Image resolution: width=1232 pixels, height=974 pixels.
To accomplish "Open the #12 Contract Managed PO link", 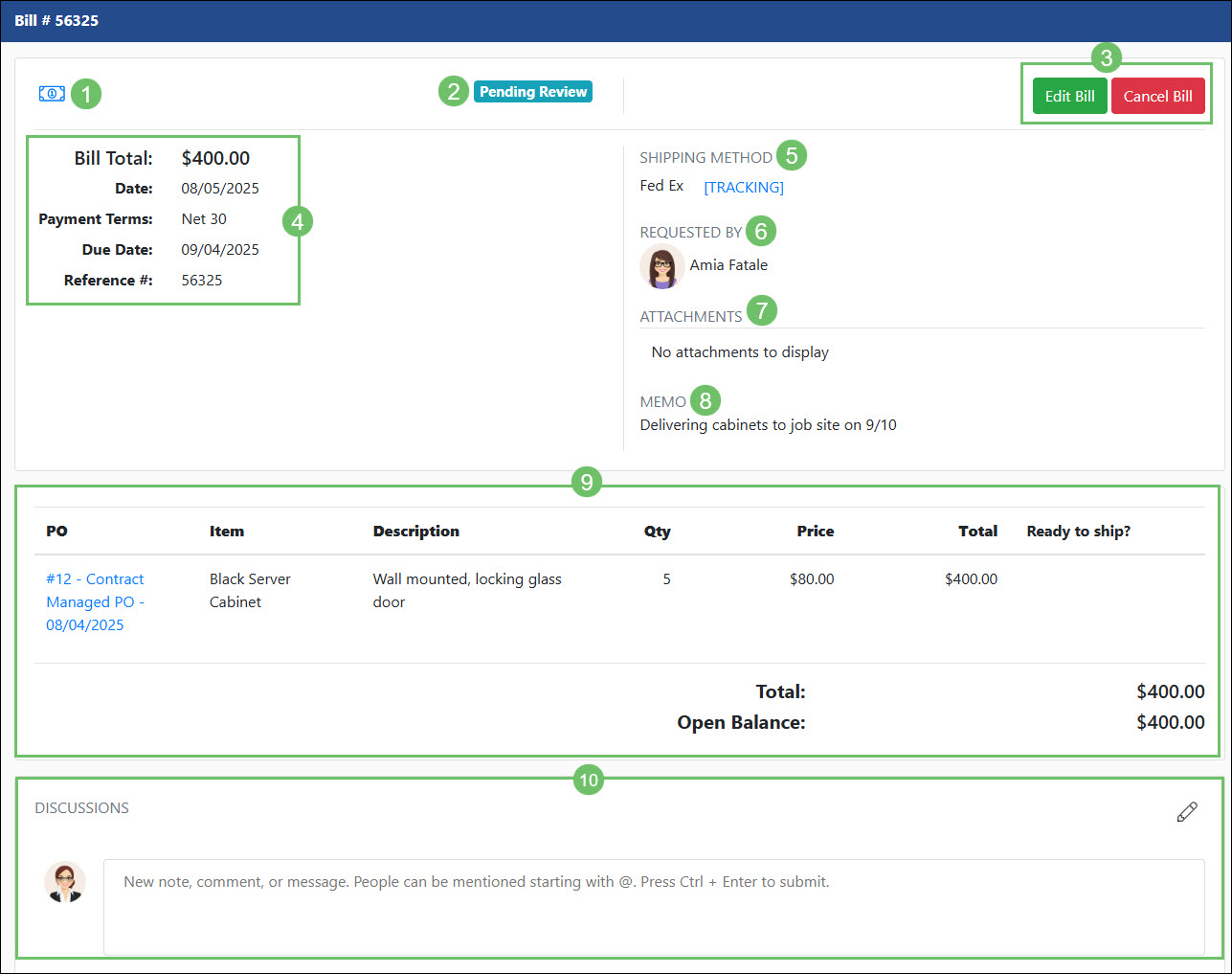I will coord(95,601).
